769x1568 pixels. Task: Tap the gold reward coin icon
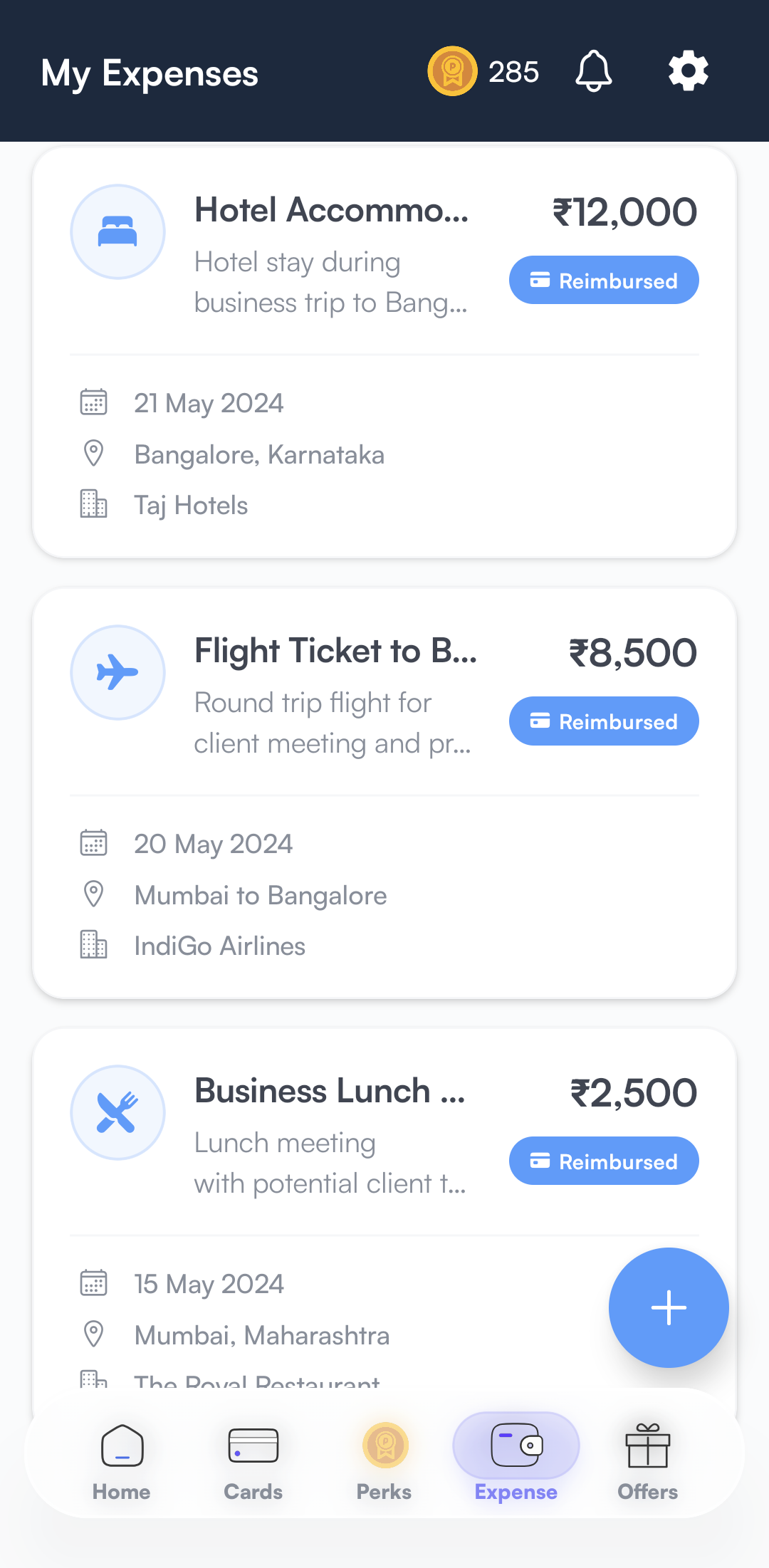(x=452, y=71)
